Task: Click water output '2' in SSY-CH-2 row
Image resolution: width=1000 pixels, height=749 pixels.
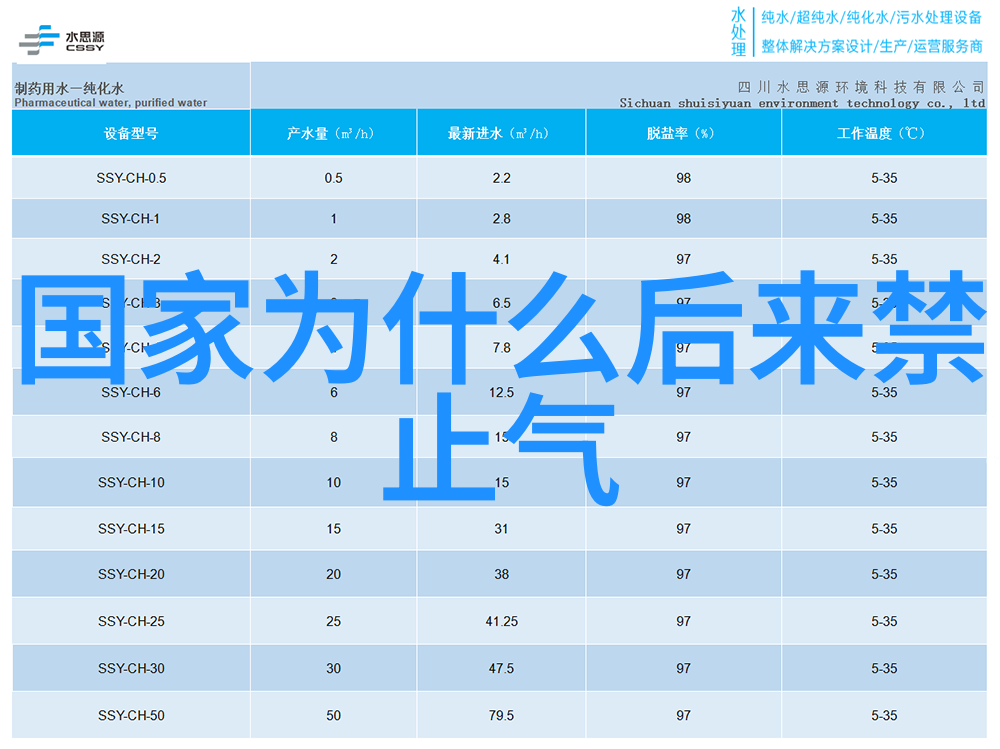Action: coord(334,259)
